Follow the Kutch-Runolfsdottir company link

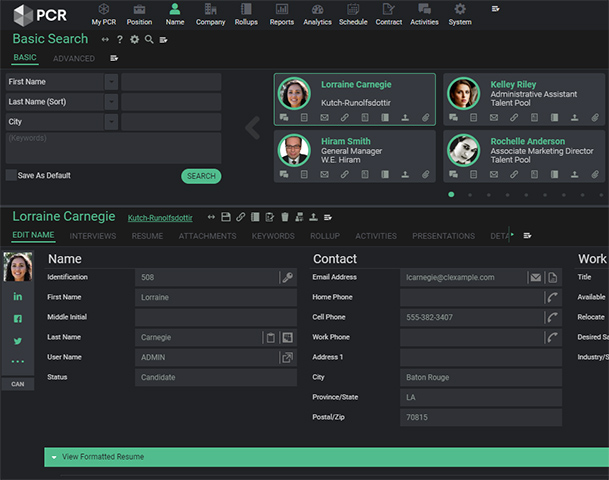click(159, 217)
